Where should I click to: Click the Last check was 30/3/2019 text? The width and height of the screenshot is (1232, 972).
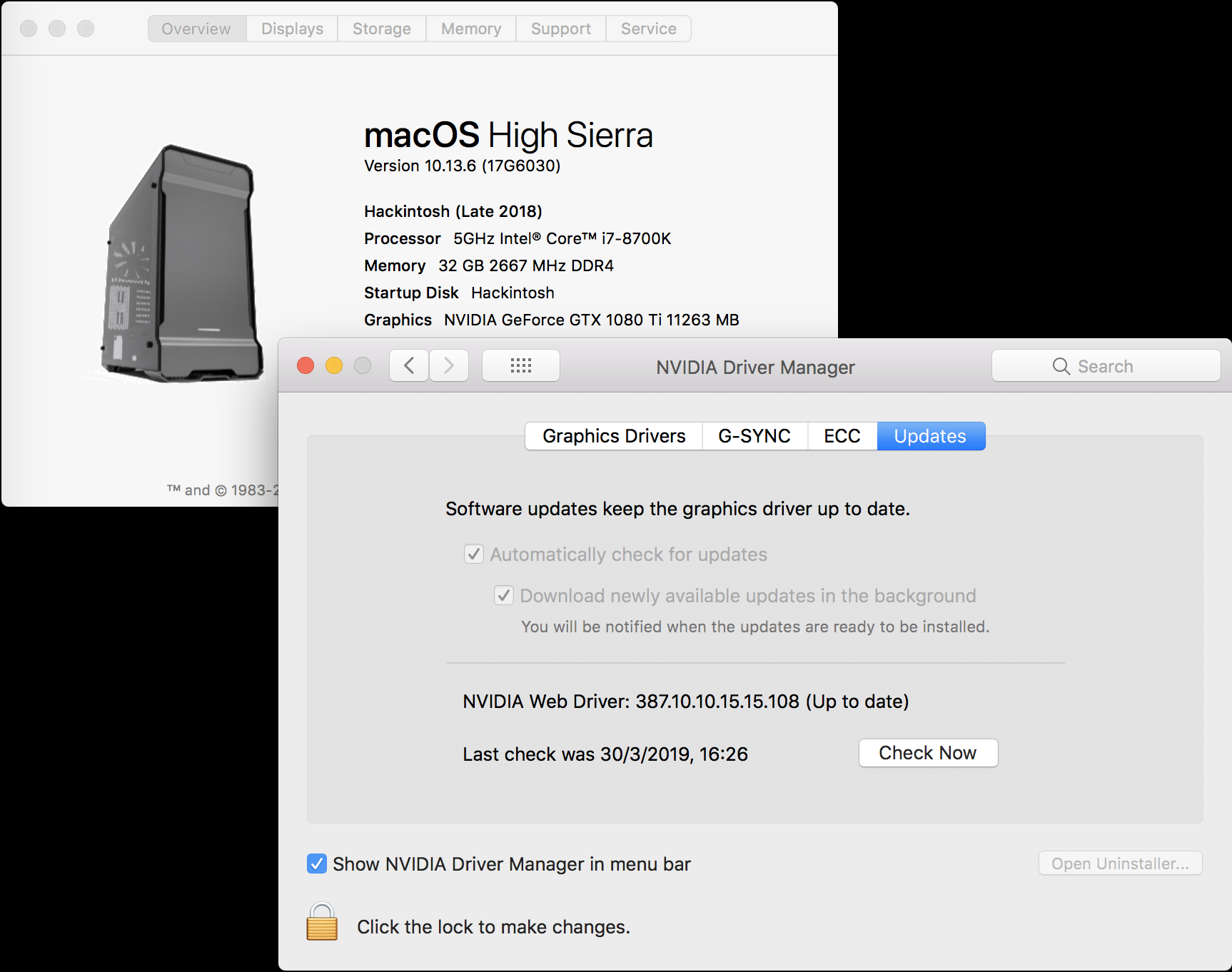(x=605, y=754)
